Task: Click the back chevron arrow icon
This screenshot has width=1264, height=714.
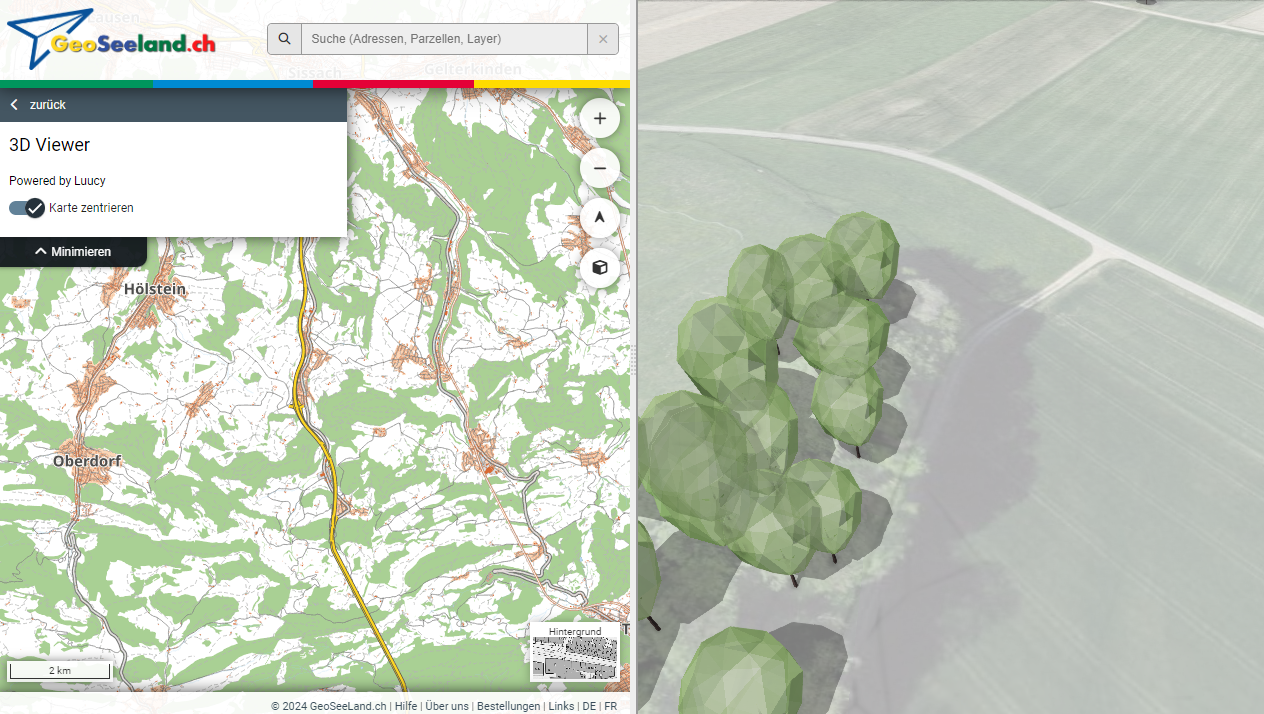Action: tap(15, 105)
